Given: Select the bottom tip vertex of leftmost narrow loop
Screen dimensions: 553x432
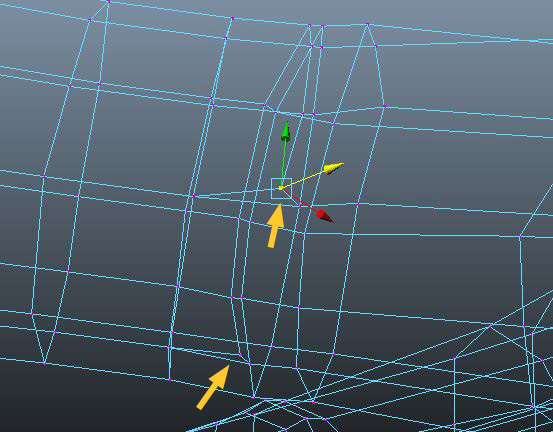Looking at the screenshot, I should click(44, 363).
